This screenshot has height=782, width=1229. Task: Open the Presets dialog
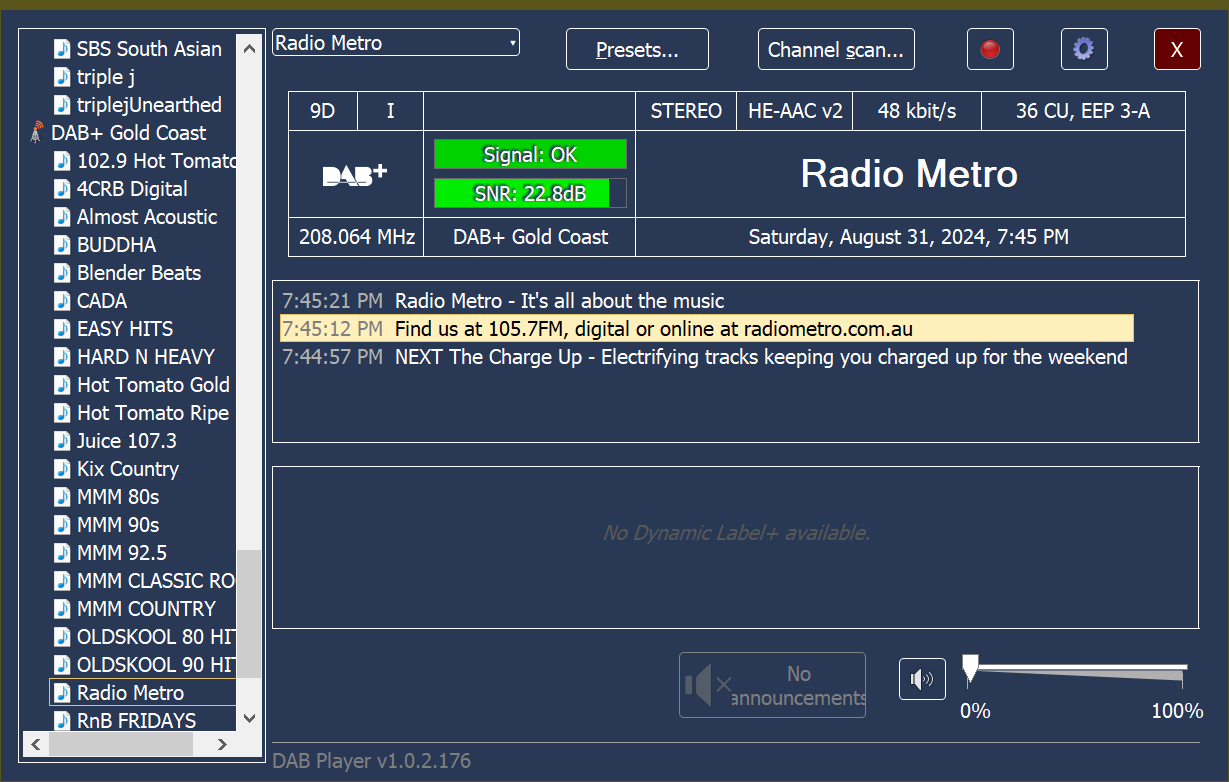637,49
